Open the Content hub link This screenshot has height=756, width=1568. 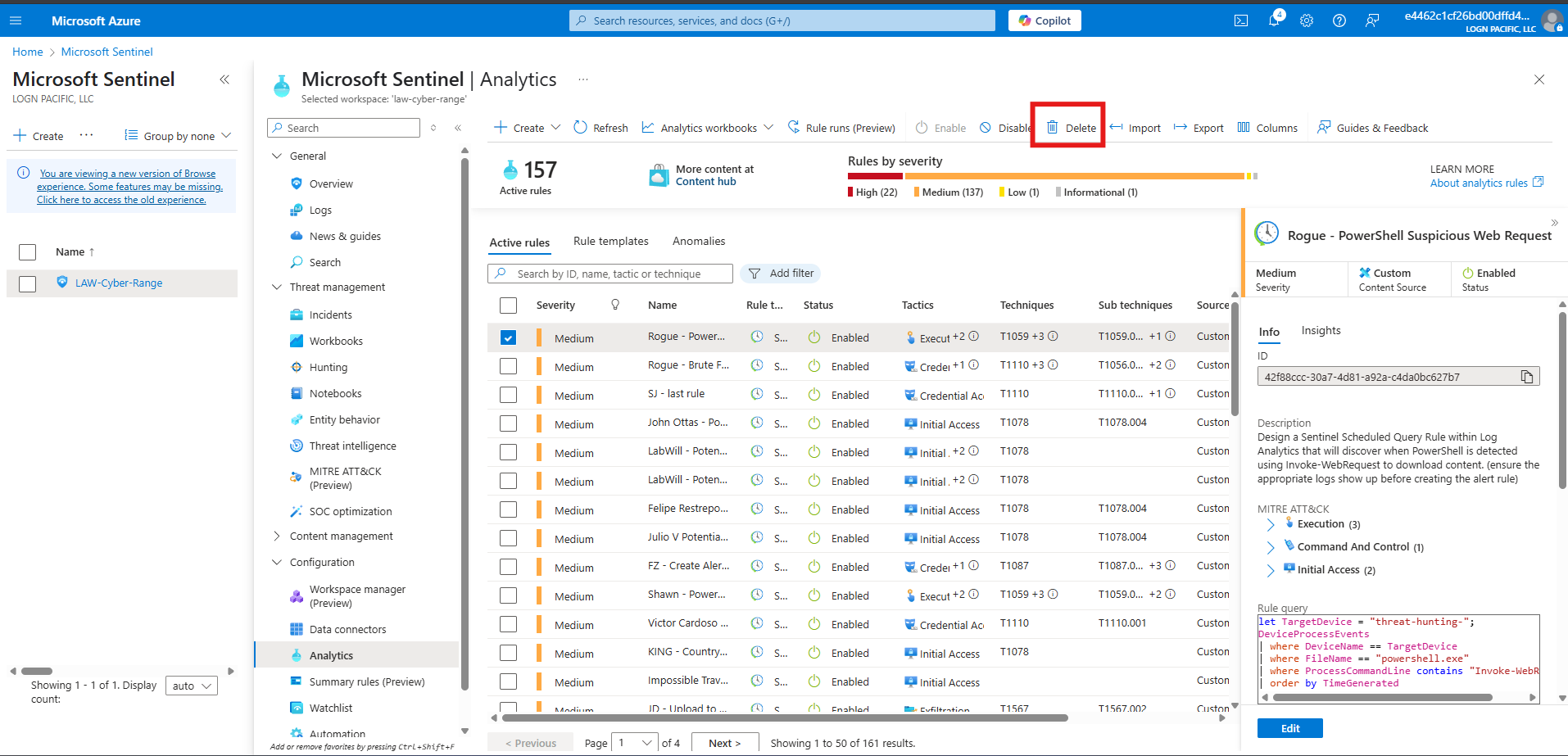click(x=705, y=181)
